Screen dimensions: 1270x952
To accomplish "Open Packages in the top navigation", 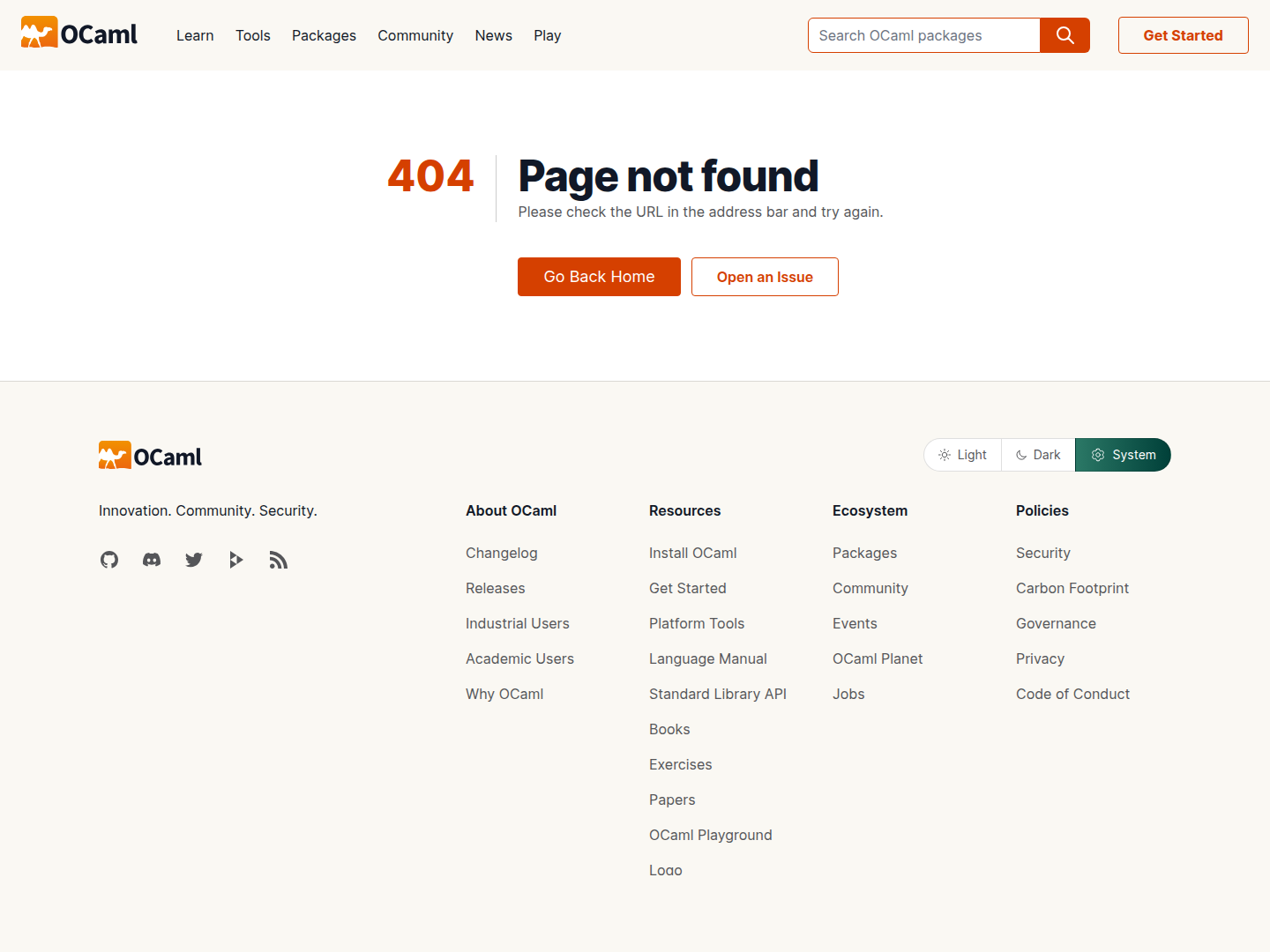I will pyautogui.click(x=324, y=35).
